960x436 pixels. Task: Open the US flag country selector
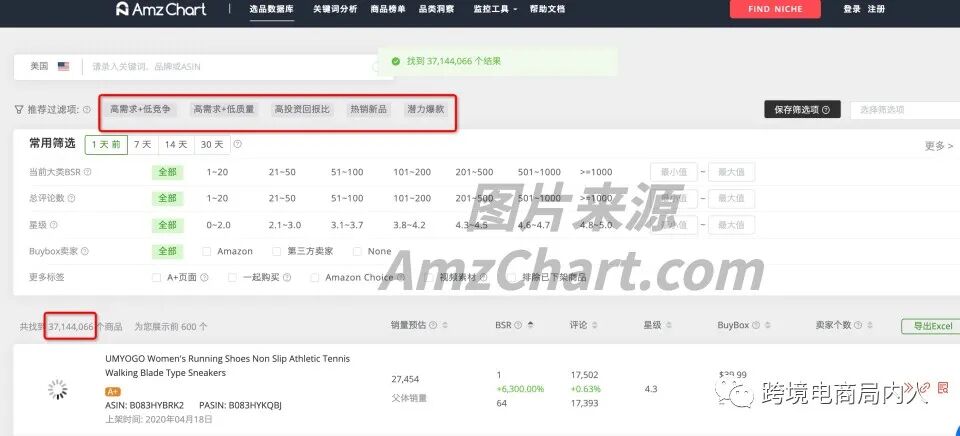(64, 67)
